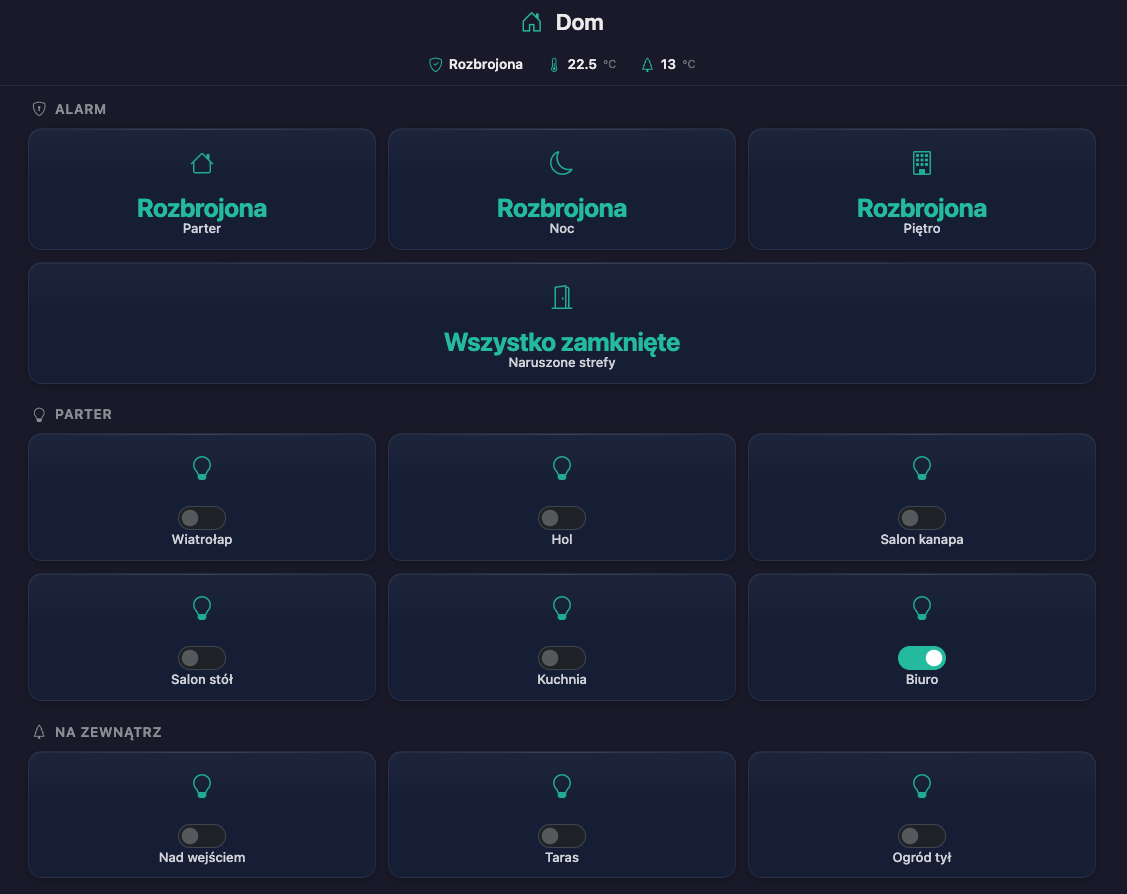Toggle the Taras outdoor light

561,836
